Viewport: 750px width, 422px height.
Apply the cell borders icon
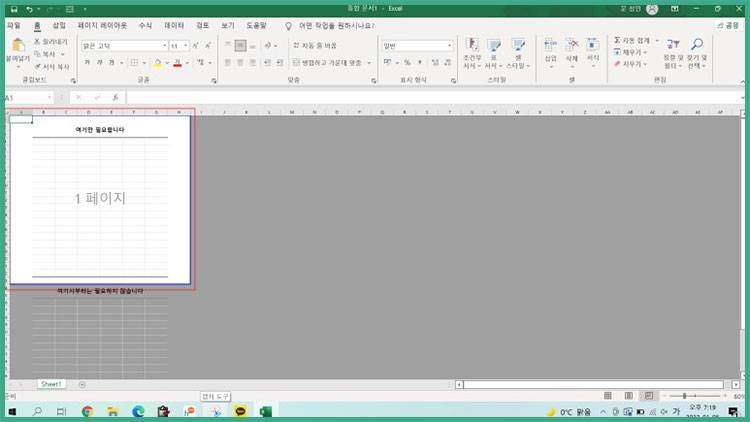(x=135, y=63)
